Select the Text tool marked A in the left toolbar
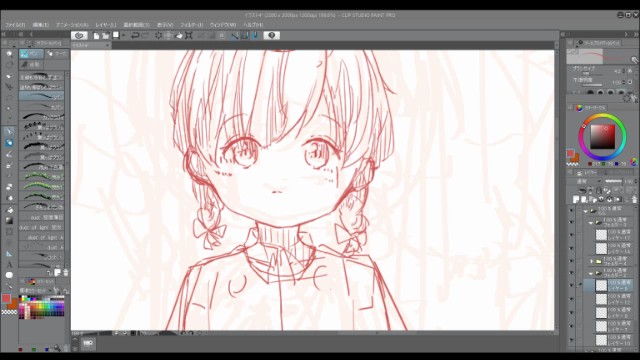This screenshot has width=640, height=360. coord(9,264)
